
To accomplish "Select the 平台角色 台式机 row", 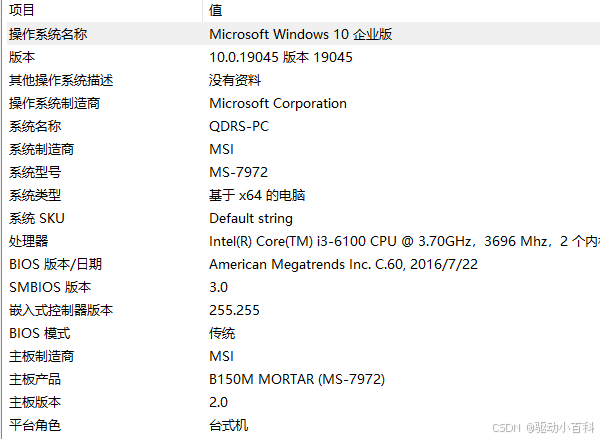I will click(x=303, y=425).
